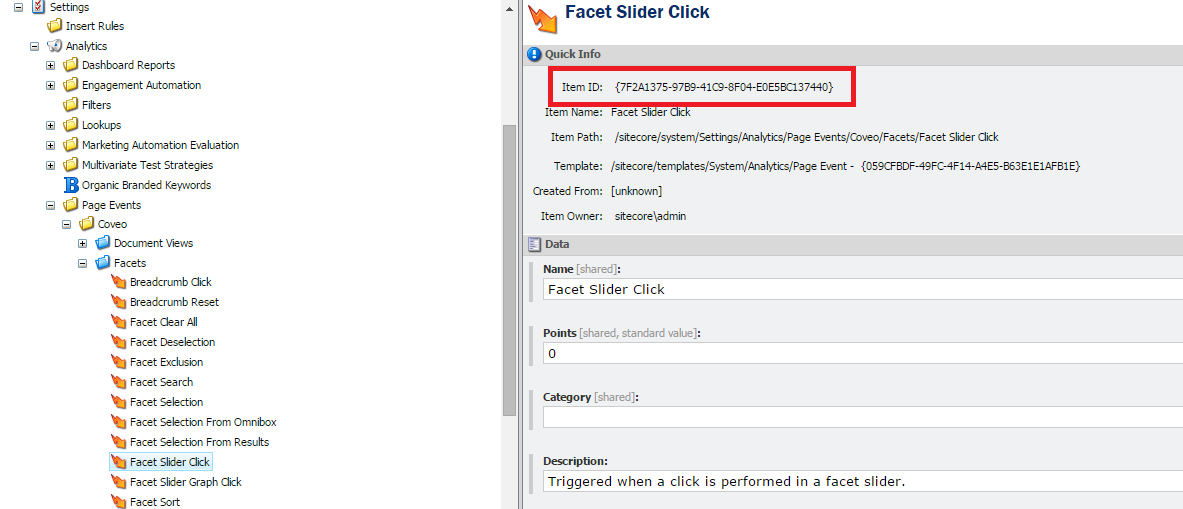The width and height of the screenshot is (1183, 509).
Task: Click the Facet Deselection event icon
Action: [x=118, y=342]
